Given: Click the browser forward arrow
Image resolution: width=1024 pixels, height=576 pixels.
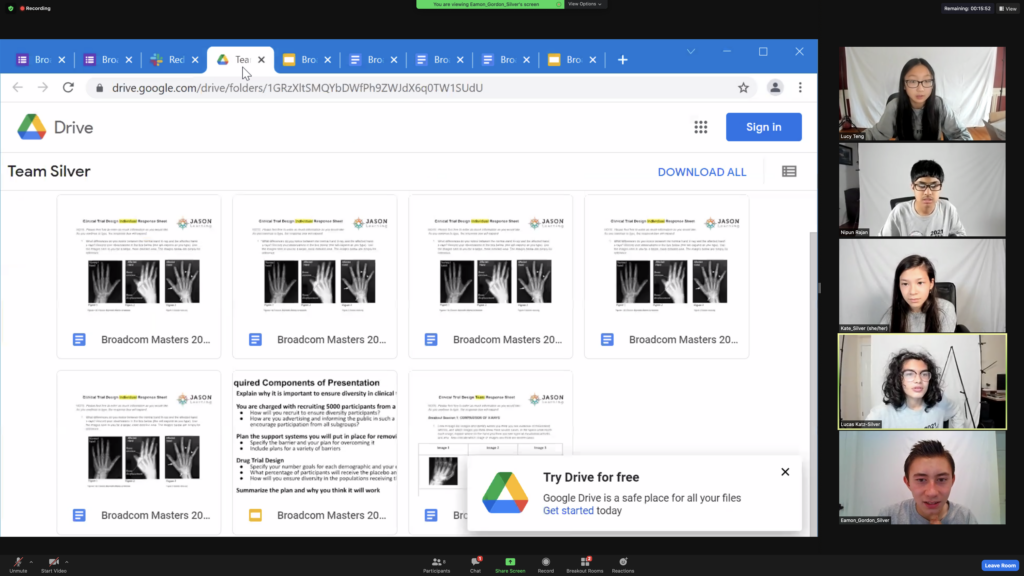Looking at the screenshot, I should point(42,88).
